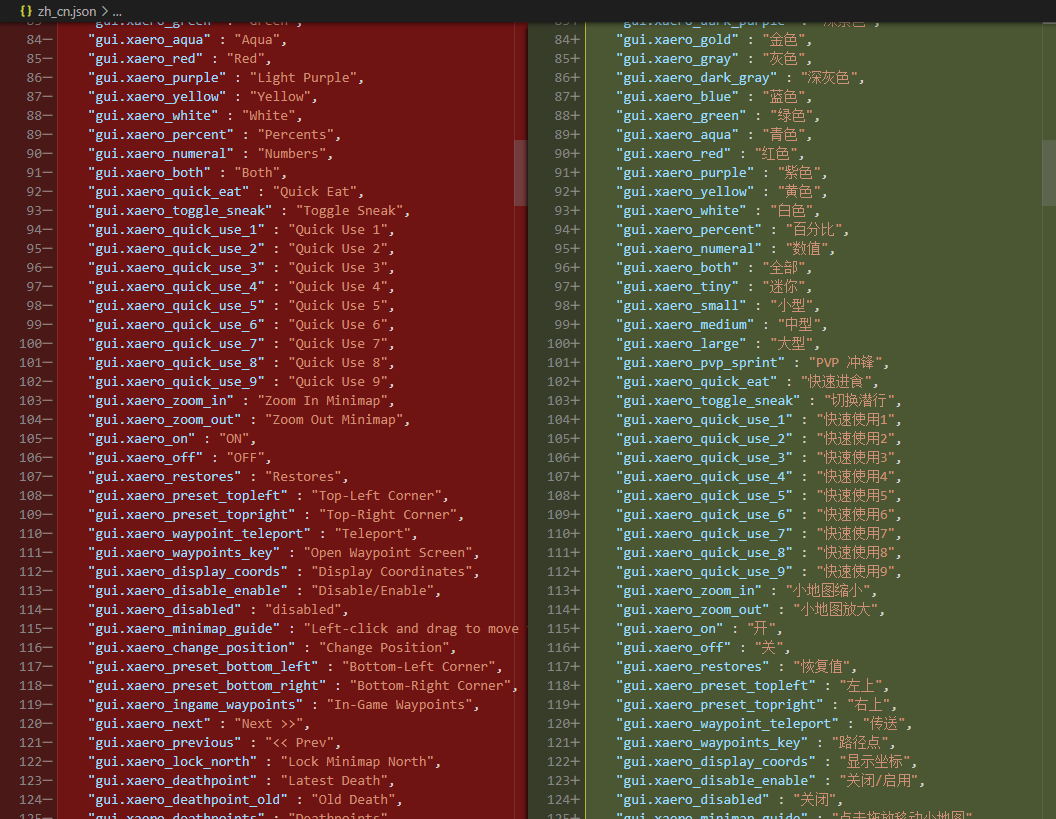
Task: Click the "Next >>" value on left pane
Action: (268, 723)
